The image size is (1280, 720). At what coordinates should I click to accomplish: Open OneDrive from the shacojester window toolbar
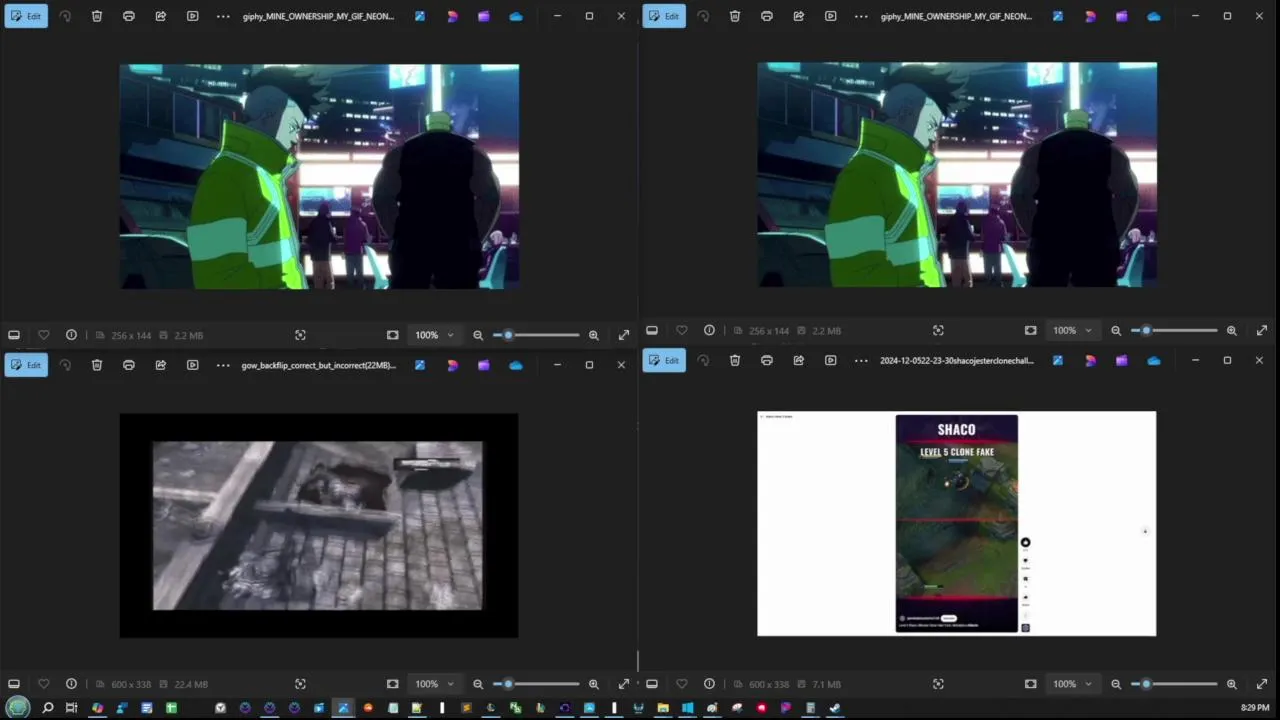1154,360
